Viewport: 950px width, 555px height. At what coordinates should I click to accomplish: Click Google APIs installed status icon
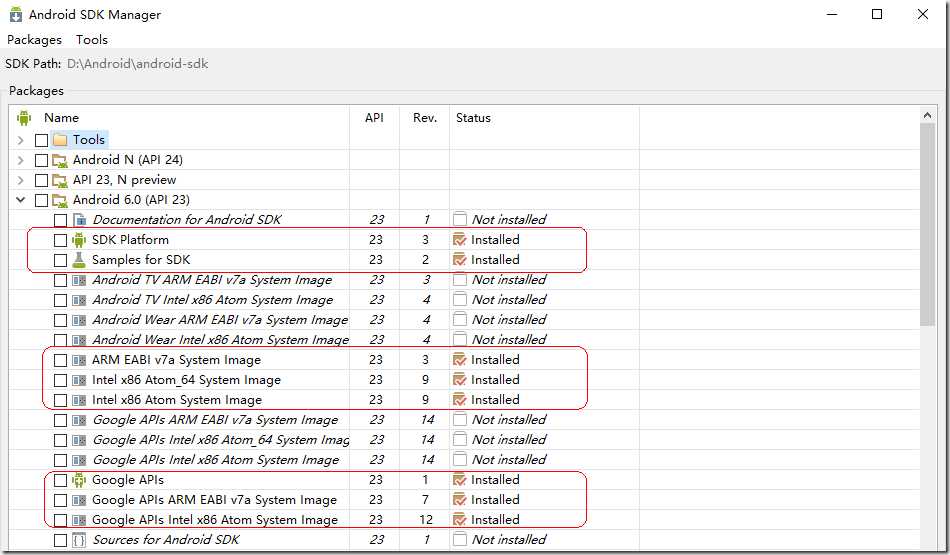(x=460, y=480)
